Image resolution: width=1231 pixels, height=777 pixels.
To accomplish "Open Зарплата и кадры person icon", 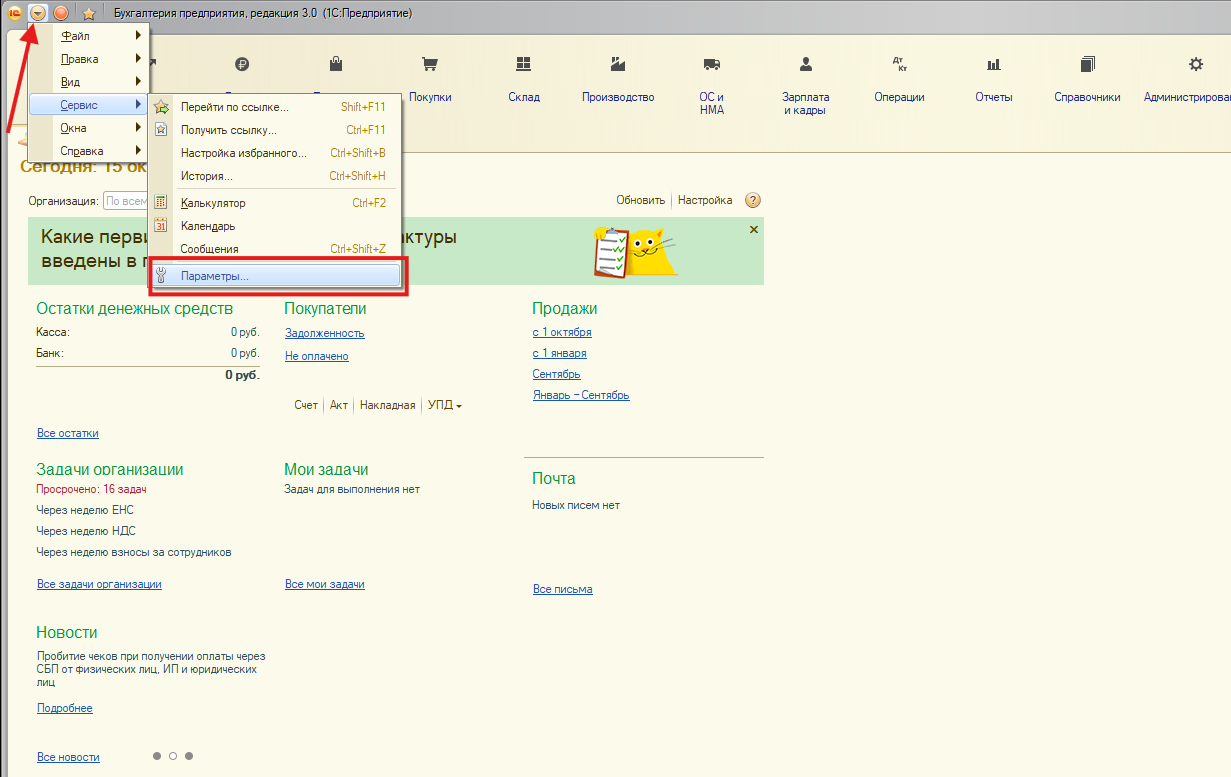I will [x=805, y=65].
